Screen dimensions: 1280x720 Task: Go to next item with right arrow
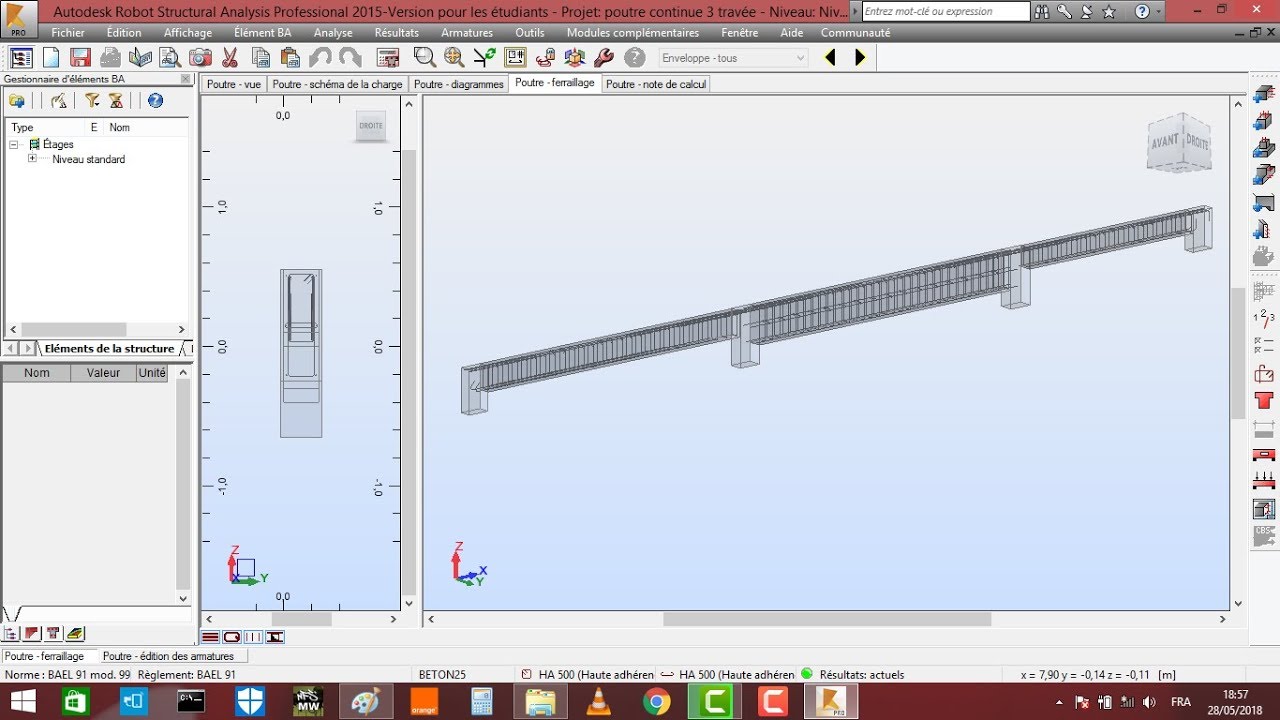point(860,58)
